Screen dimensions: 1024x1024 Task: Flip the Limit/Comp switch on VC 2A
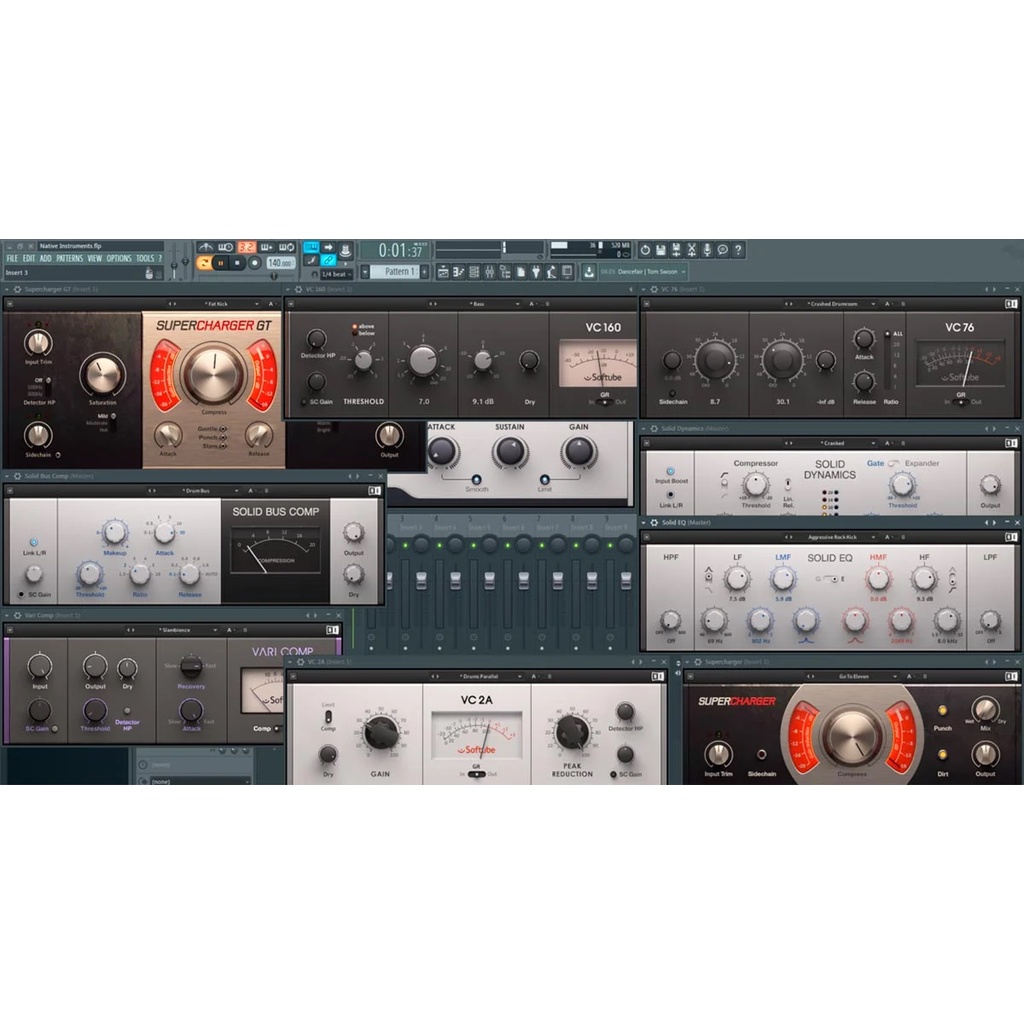coord(328,716)
